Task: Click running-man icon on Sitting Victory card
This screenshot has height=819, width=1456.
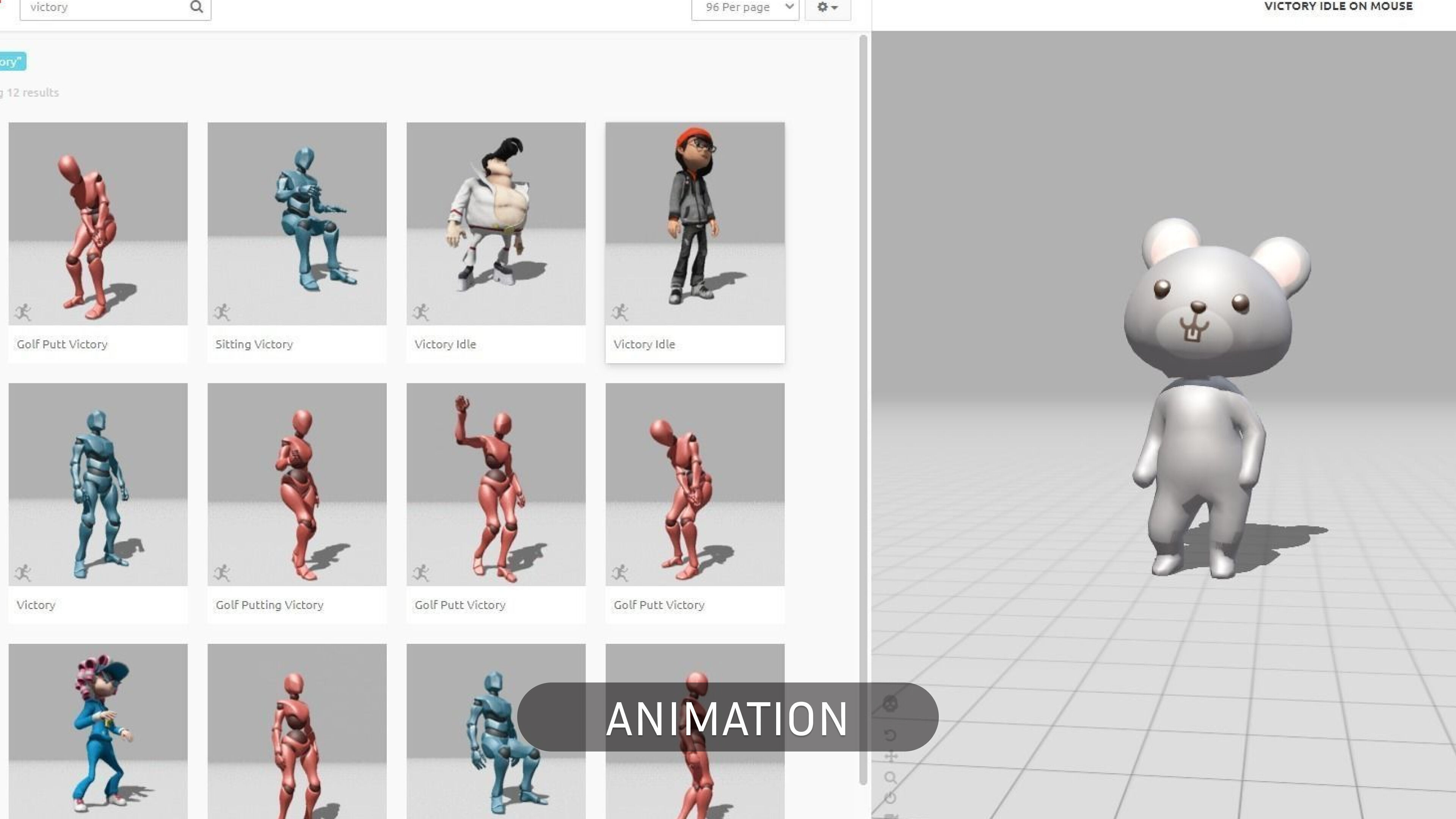Action: [x=222, y=312]
